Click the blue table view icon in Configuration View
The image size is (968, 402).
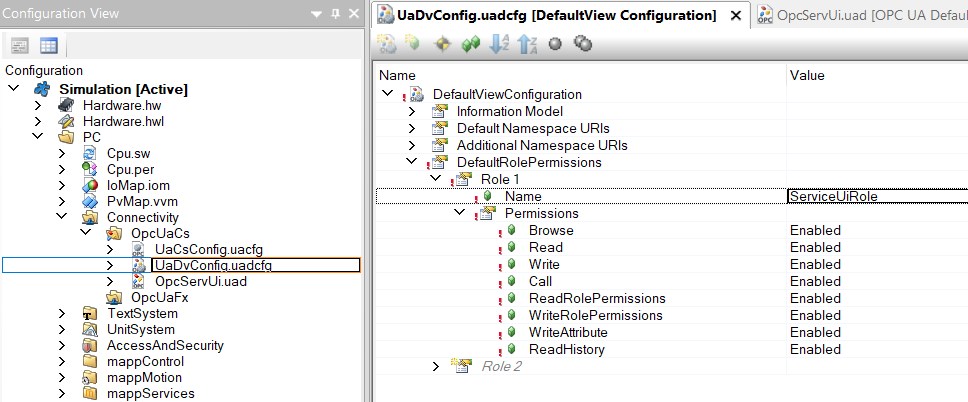pyautogui.click(x=48, y=45)
